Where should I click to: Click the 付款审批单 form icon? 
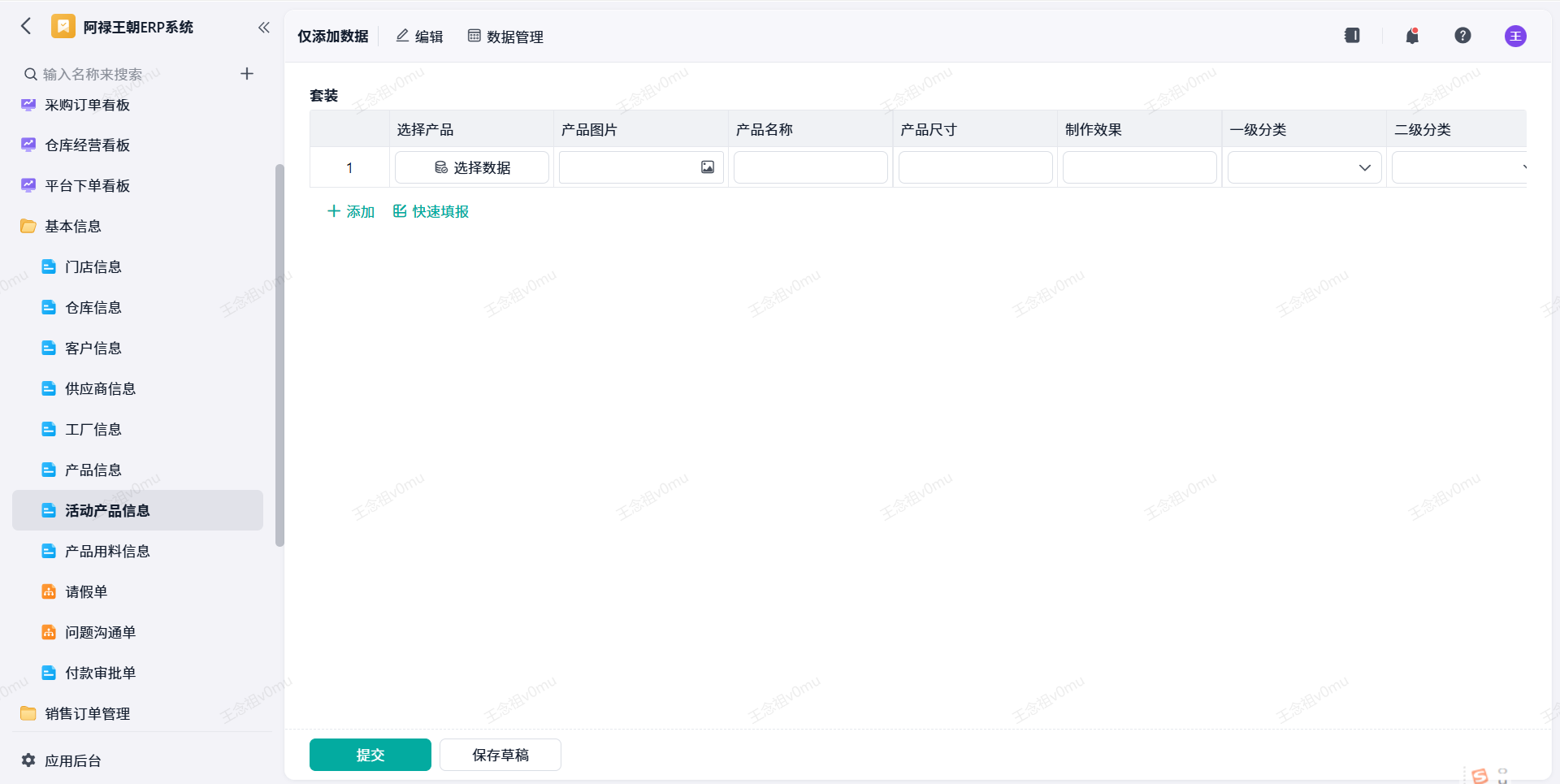click(49, 673)
